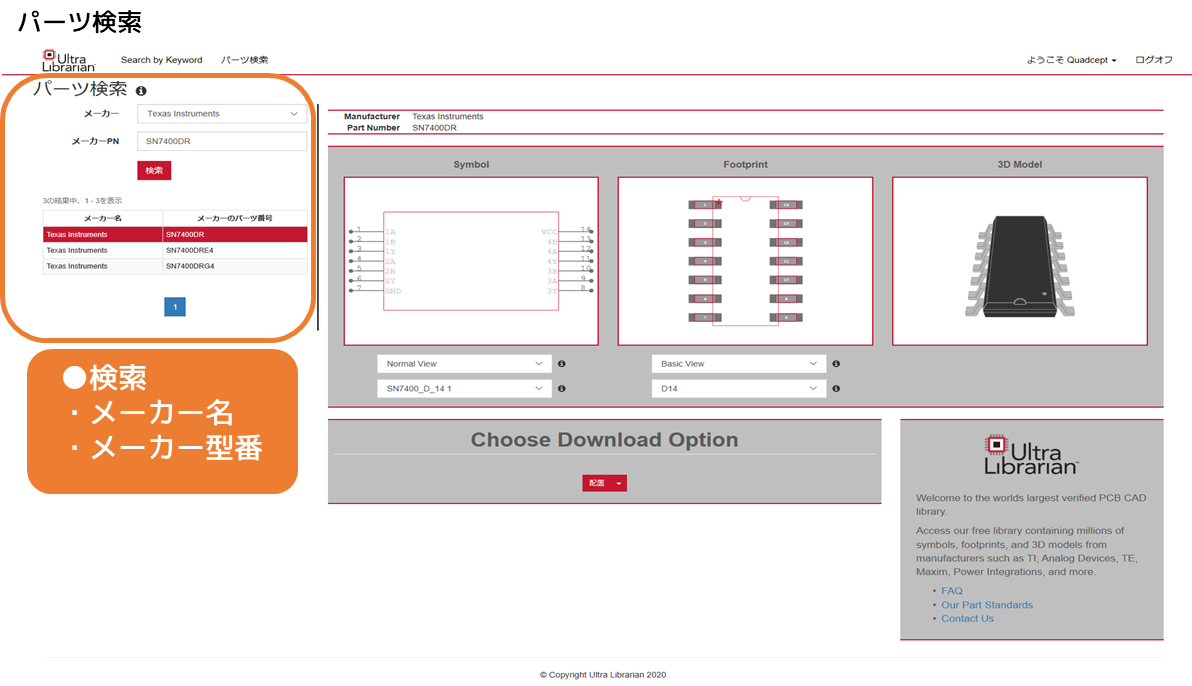Open the メーカー Texas Instruments dropdown
Image resolution: width=1192 pixels, height=686 pixels.
click(222, 113)
